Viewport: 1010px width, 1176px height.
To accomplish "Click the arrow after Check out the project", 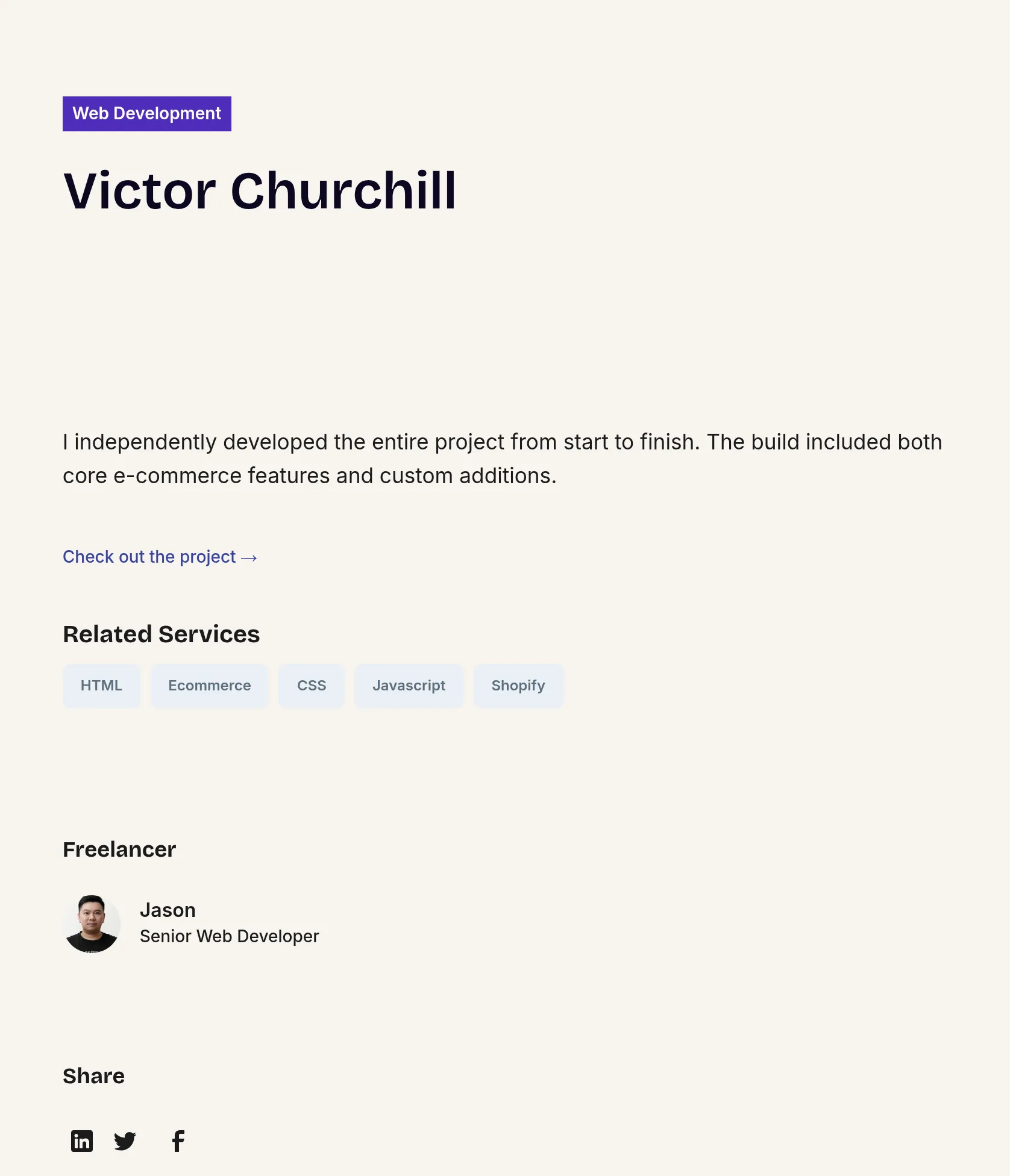I will (x=249, y=558).
